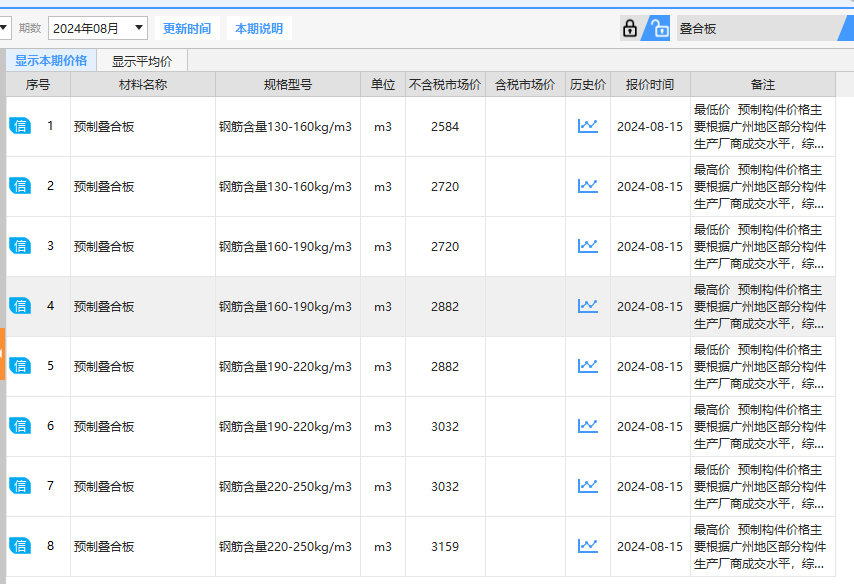Click the 规格型号 column header

288,84
